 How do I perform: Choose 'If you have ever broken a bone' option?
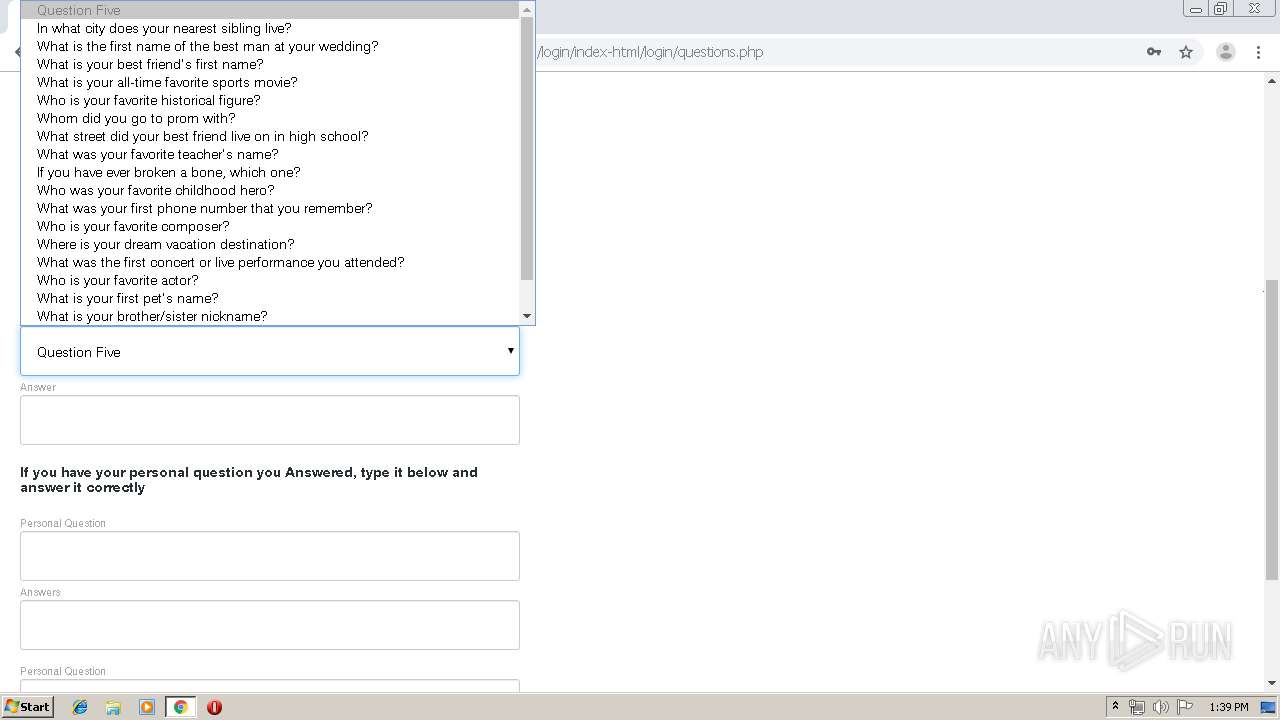[x=270, y=172]
